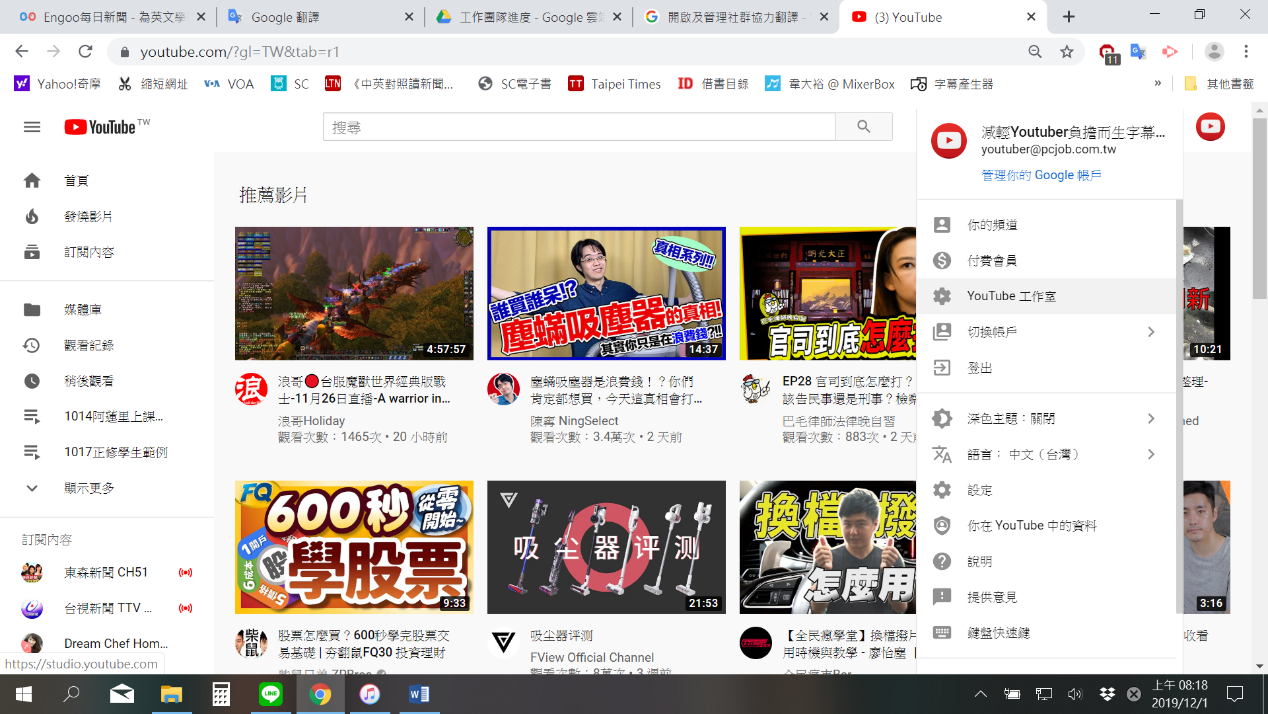Click FView Official Channel name
Image resolution: width=1268 pixels, height=714 pixels.
592,657
